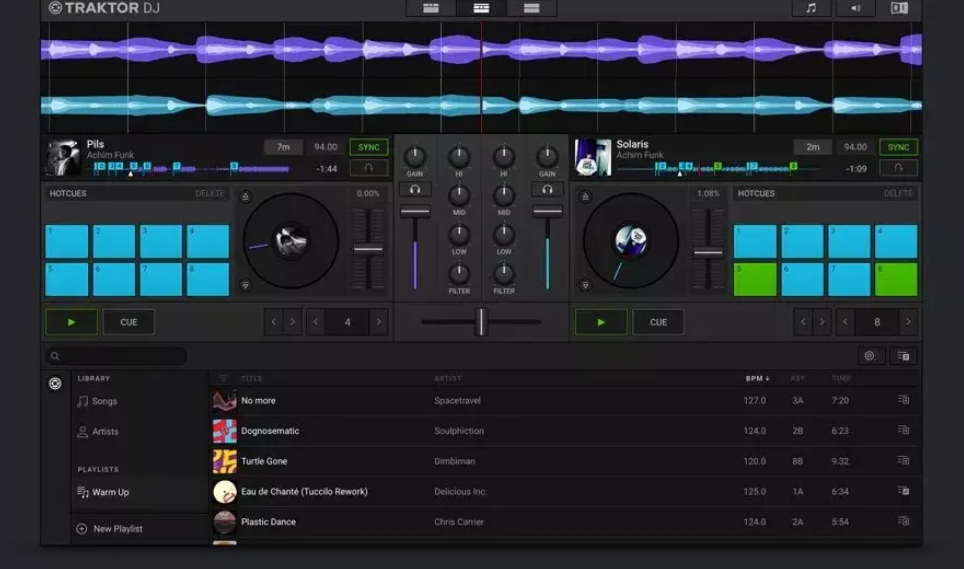
Task: Click the left deck spinning platter
Action: pyautogui.click(x=291, y=241)
